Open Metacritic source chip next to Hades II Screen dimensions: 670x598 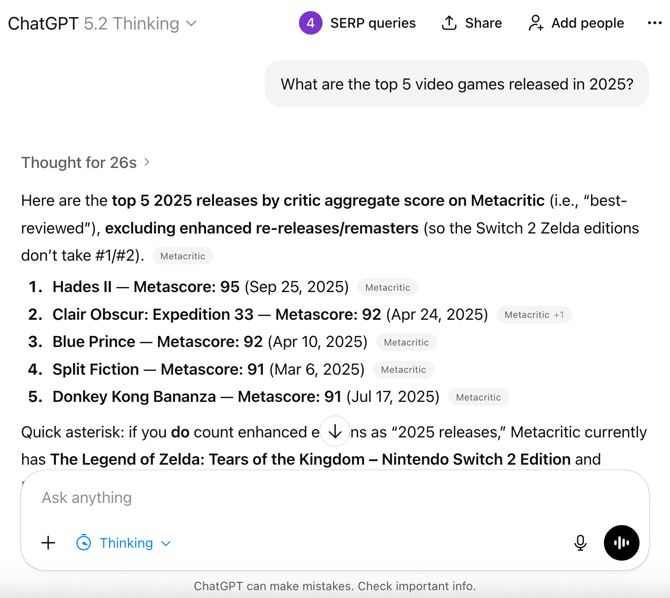(387, 288)
